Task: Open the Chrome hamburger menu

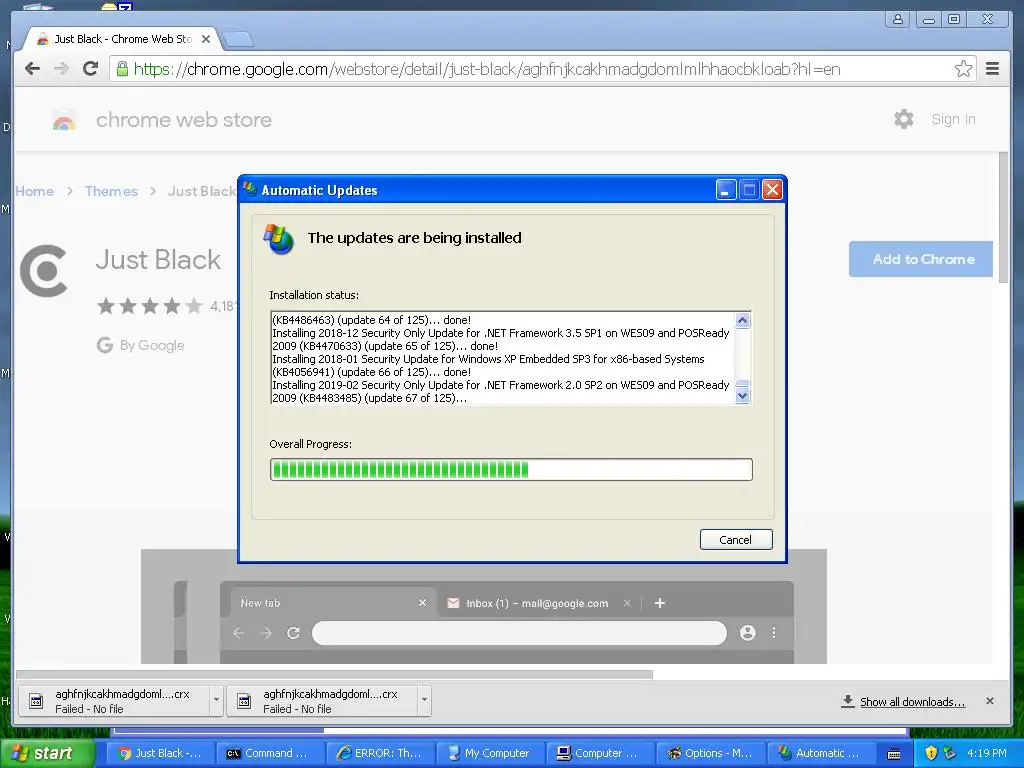Action: click(993, 69)
